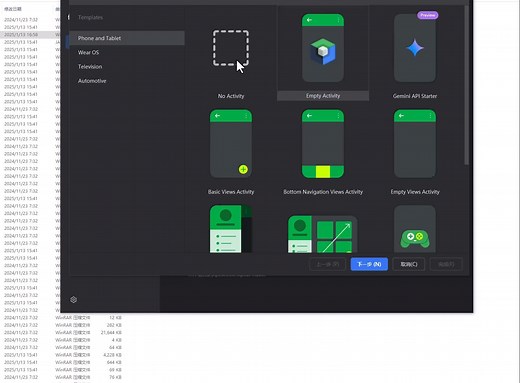
Task: Click the purple Preview badge
Action: 427,15
